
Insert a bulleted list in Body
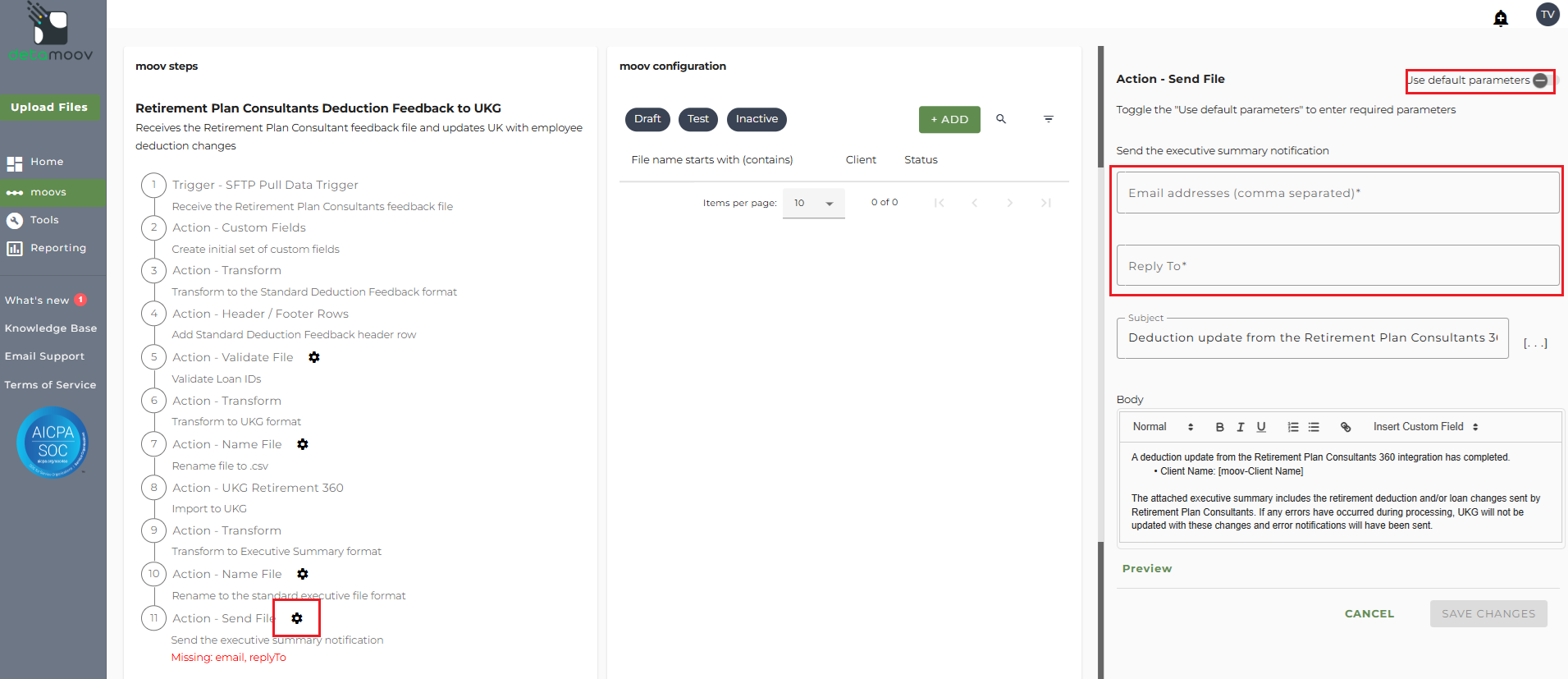[1314, 427]
